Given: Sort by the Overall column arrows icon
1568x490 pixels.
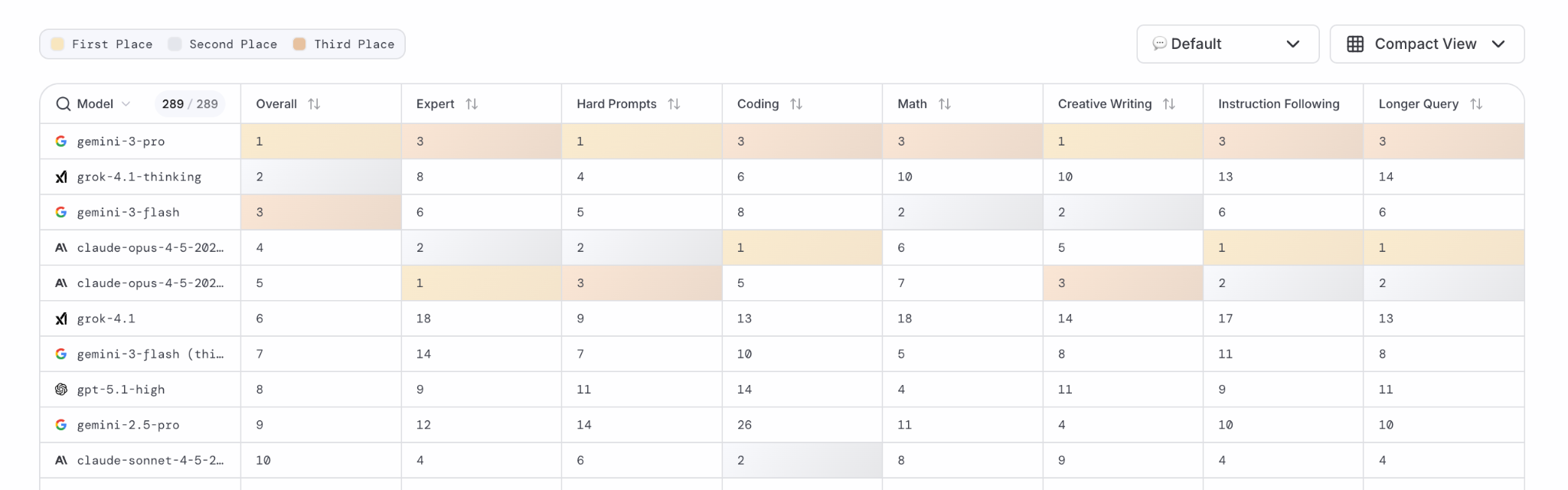Looking at the screenshot, I should click(314, 104).
